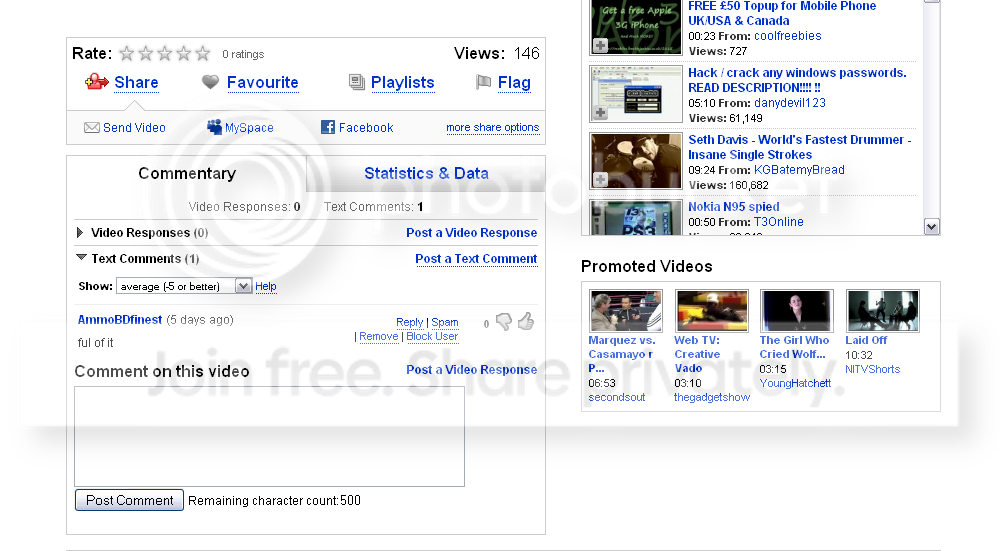Give thumbs down to AmmoBDfinest comment

coord(504,322)
